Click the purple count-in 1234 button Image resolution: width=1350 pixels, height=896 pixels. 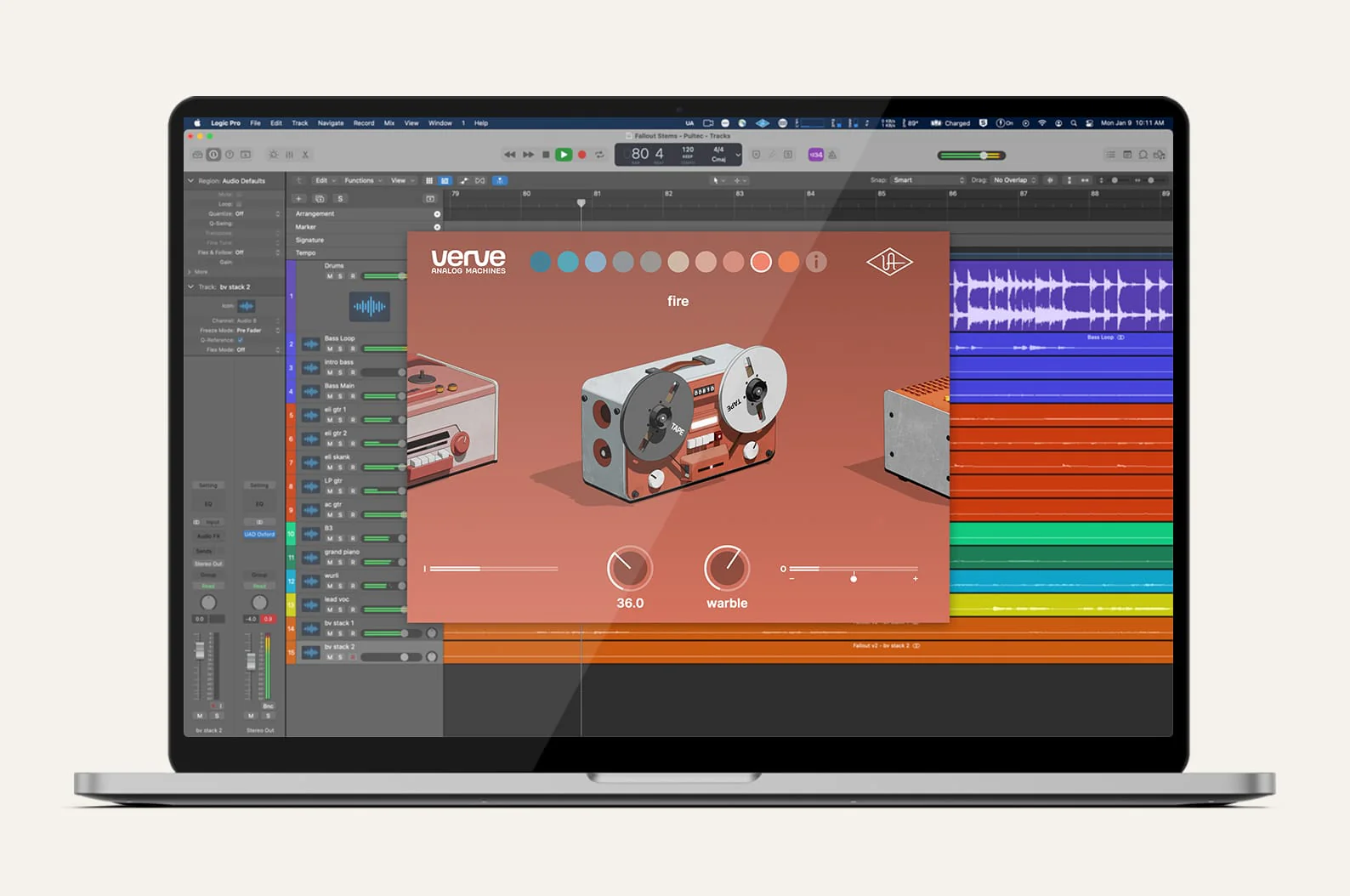tap(815, 155)
